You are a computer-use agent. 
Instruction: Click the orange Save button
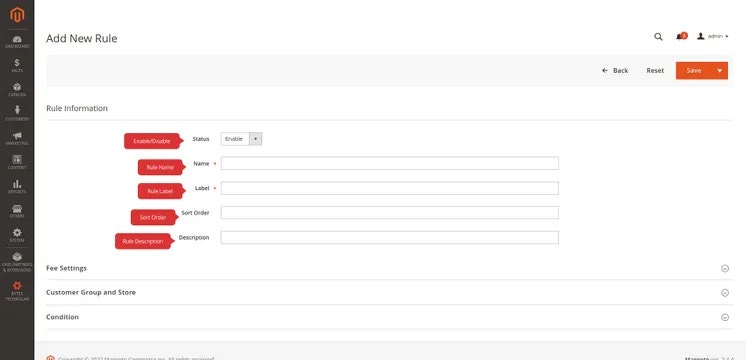point(693,70)
